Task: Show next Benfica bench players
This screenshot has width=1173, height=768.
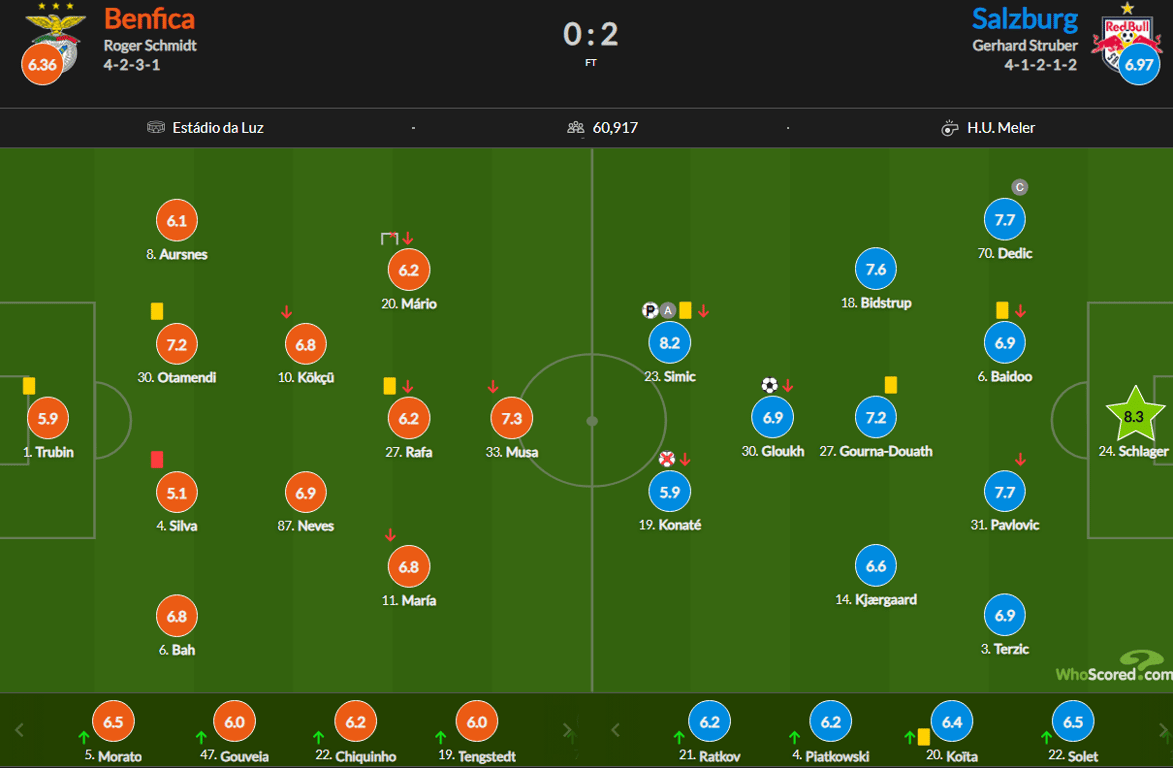Action: click(x=568, y=730)
